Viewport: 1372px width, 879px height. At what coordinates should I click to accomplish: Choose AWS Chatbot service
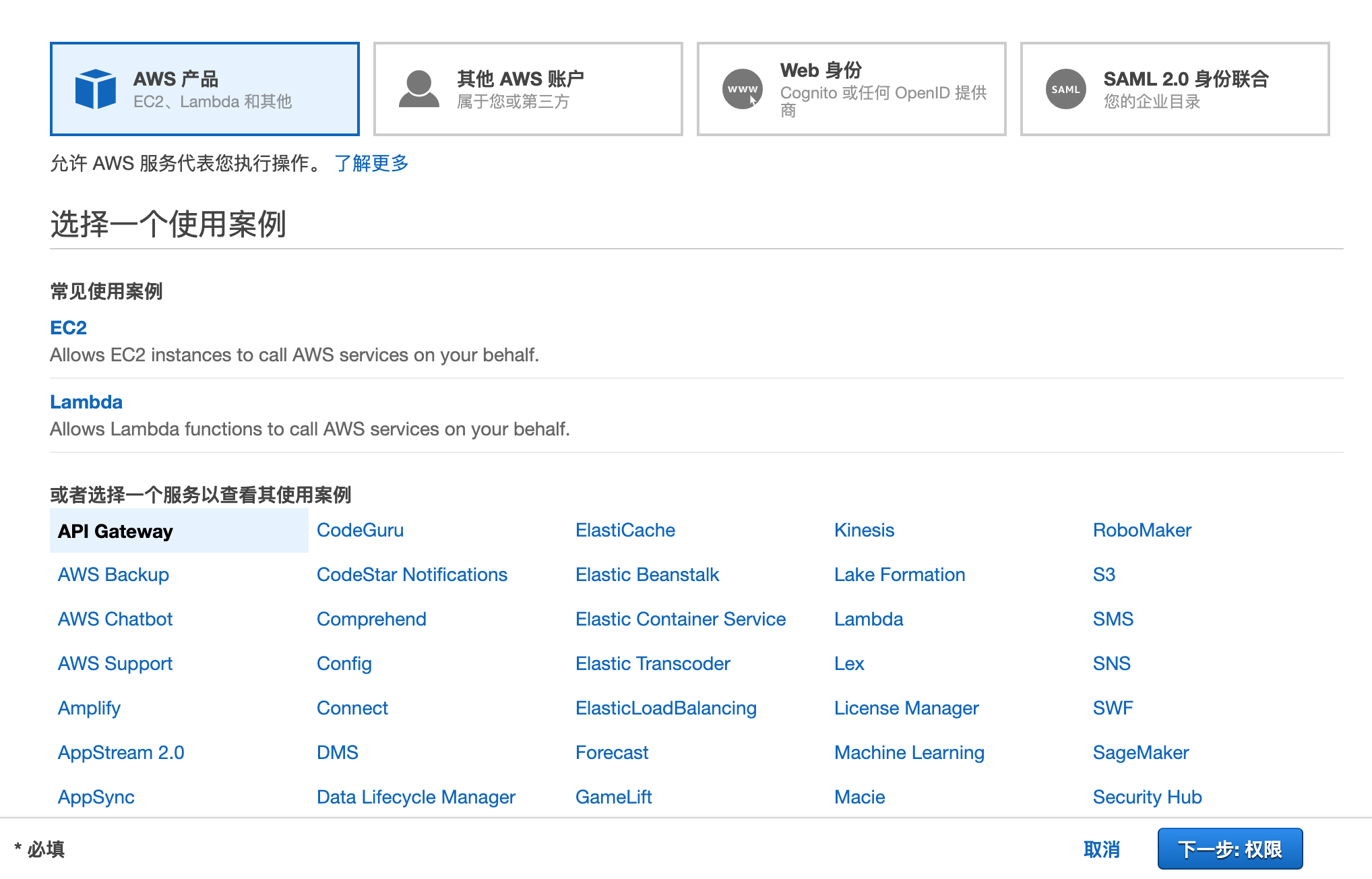click(x=115, y=619)
